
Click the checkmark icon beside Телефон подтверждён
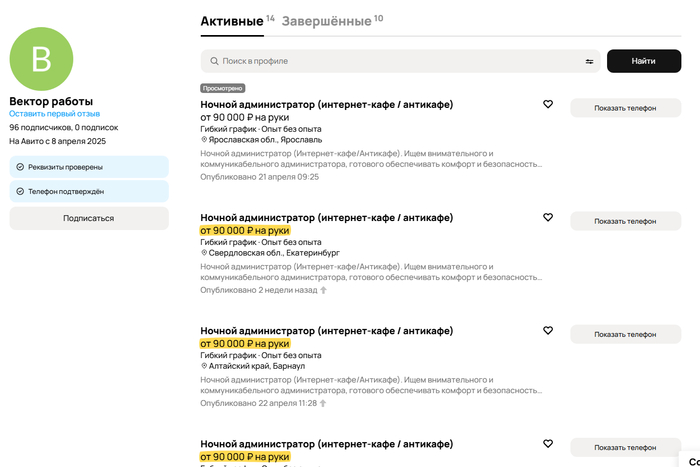coord(21,191)
